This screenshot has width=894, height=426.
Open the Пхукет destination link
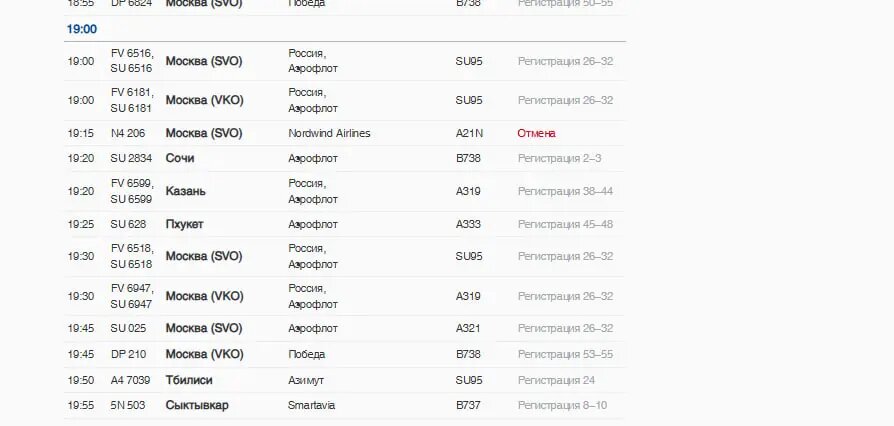(x=184, y=224)
